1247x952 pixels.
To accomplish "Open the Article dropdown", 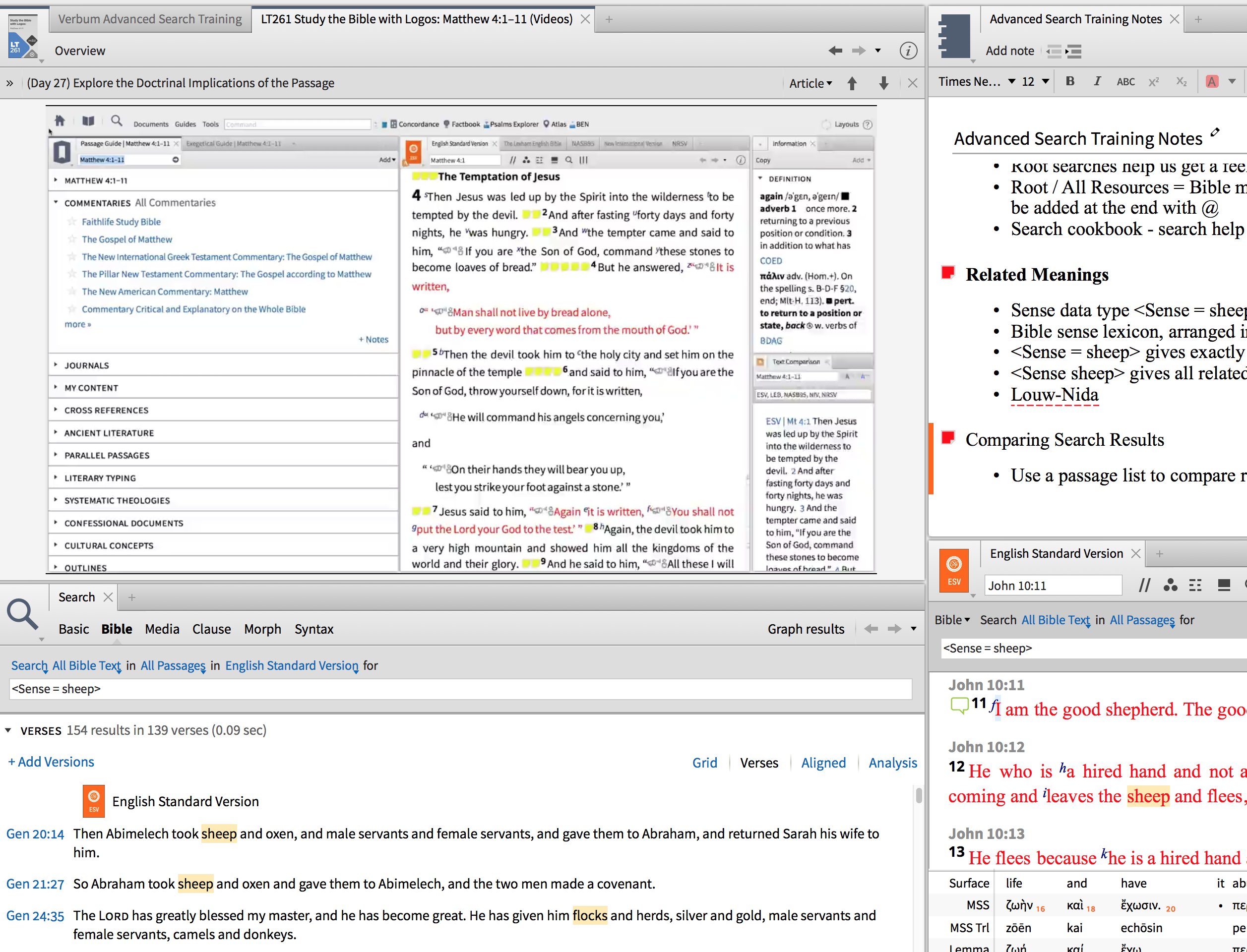I will tap(811, 83).
